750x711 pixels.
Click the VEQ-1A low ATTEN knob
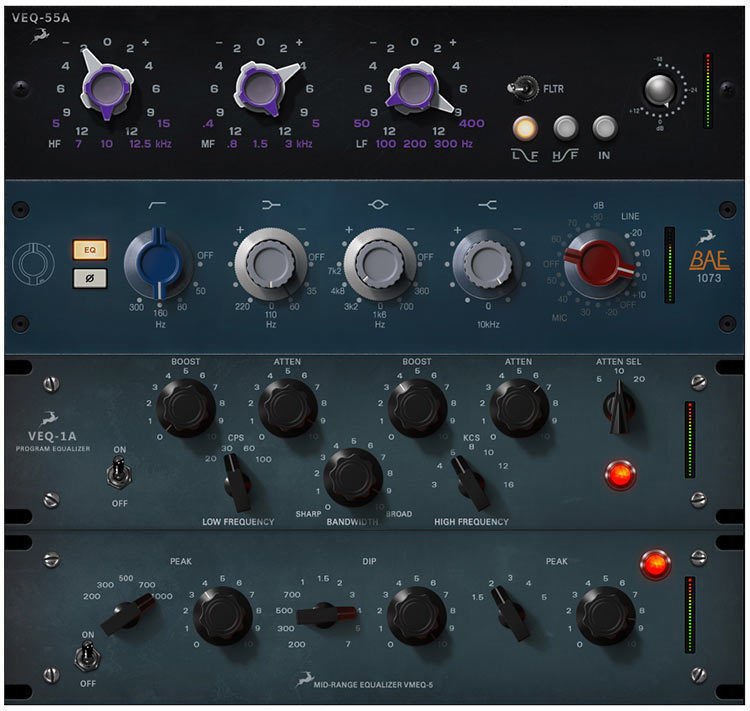pos(287,408)
